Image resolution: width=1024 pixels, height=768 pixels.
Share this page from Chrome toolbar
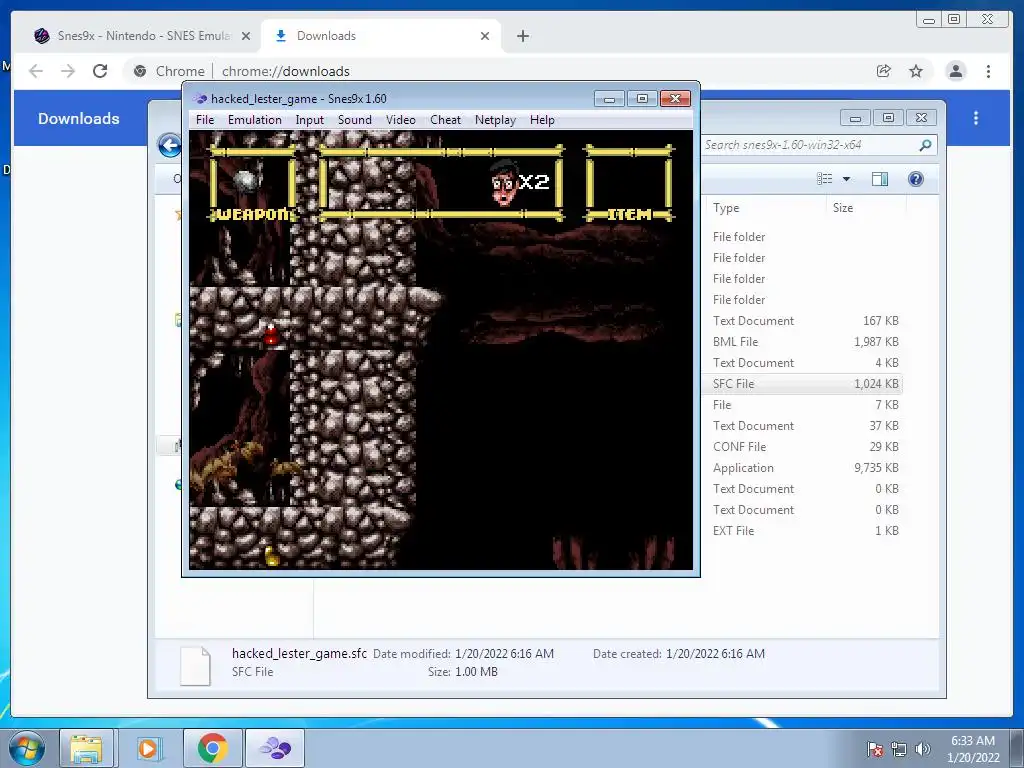pos(884,71)
